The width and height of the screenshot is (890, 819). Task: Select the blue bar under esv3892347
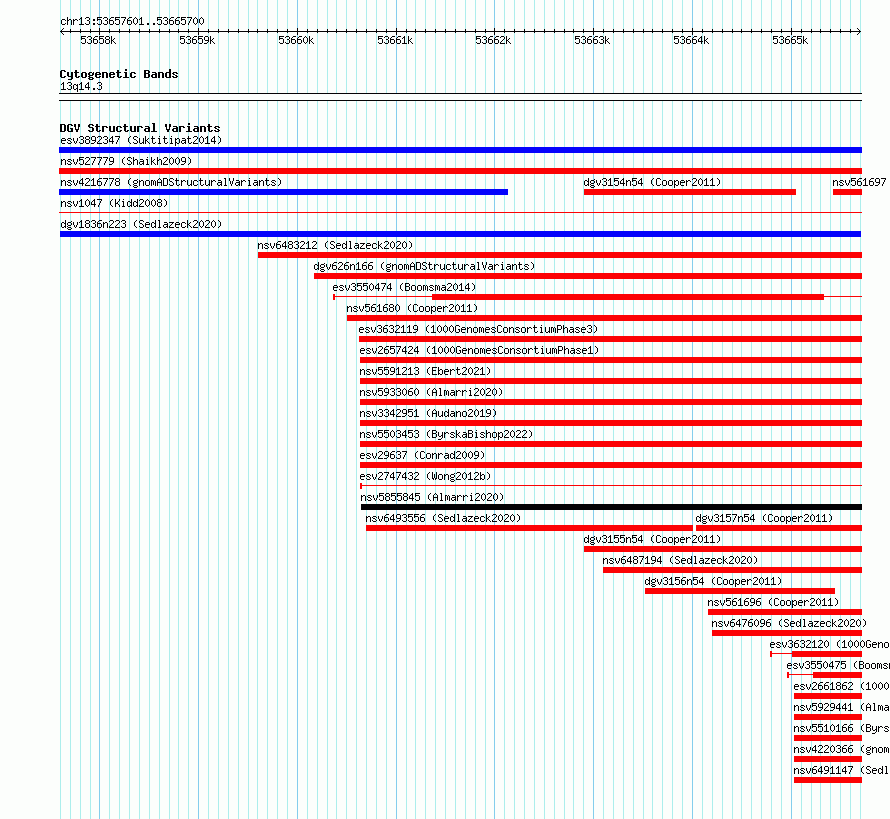pos(460,150)
